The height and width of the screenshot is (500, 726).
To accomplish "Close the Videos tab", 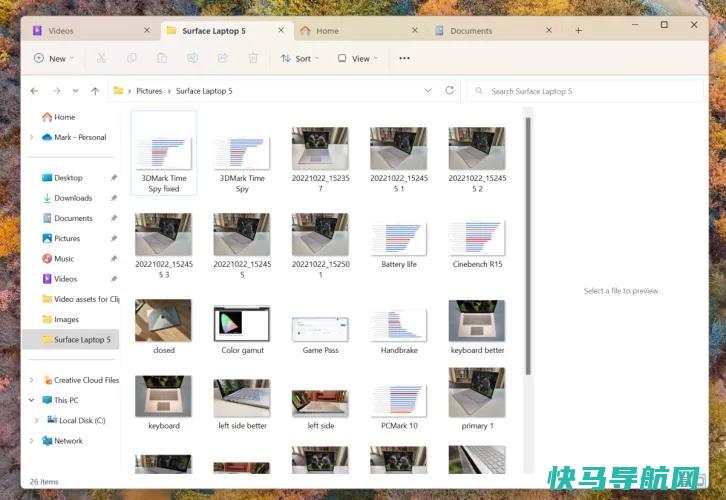I will tap(147, 31).
